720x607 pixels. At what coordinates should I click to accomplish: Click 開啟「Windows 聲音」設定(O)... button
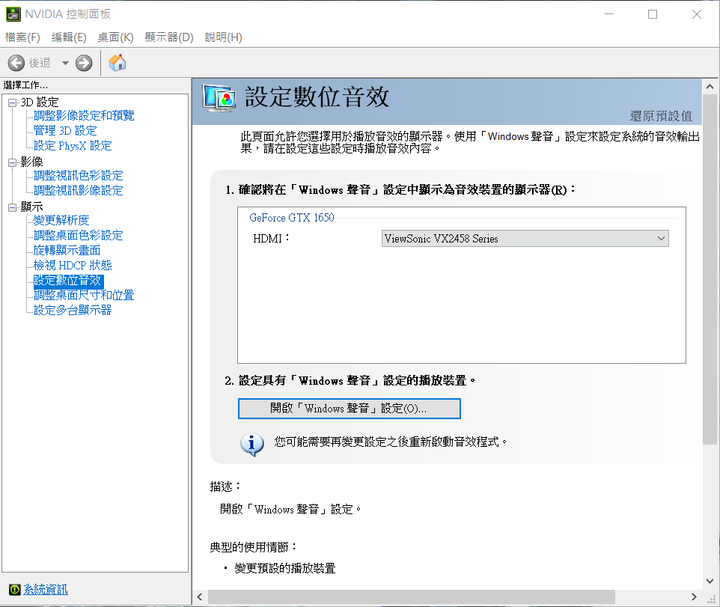tap(349, 408)
